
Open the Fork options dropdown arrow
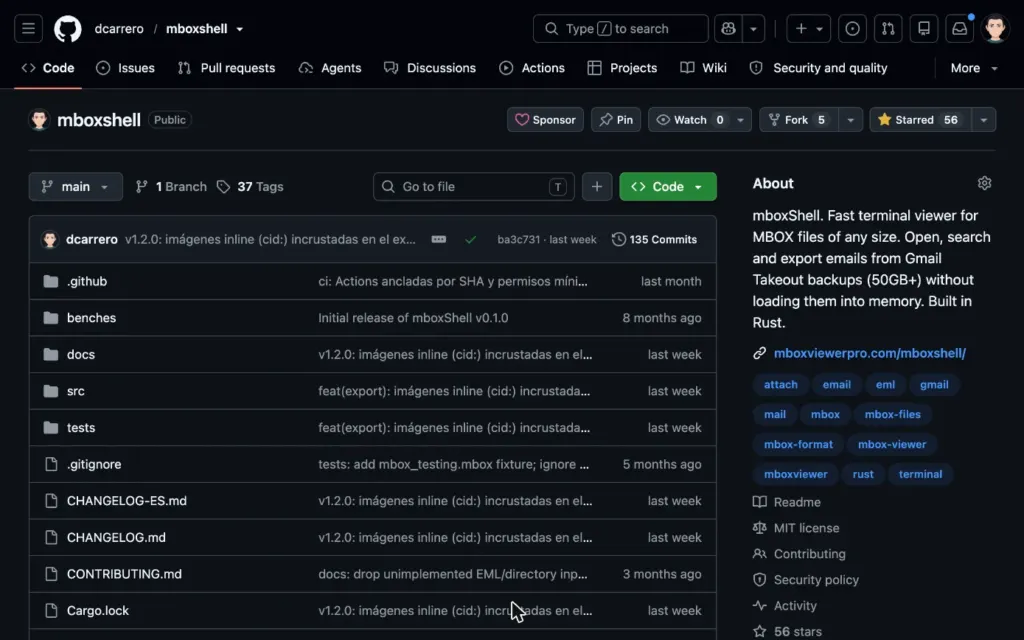click(850, 120)
